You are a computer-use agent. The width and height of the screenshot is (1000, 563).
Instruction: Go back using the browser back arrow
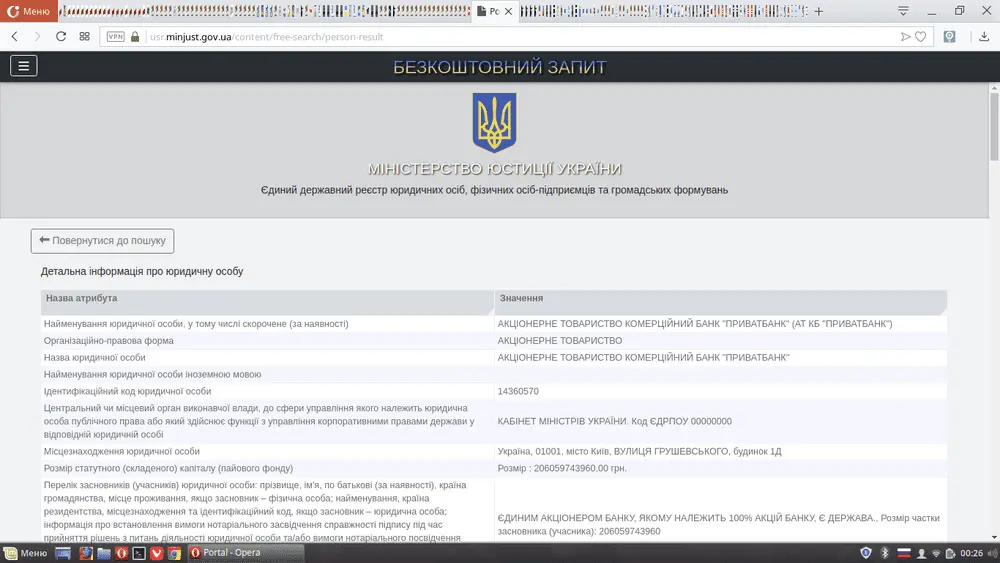tap(15, 36)
